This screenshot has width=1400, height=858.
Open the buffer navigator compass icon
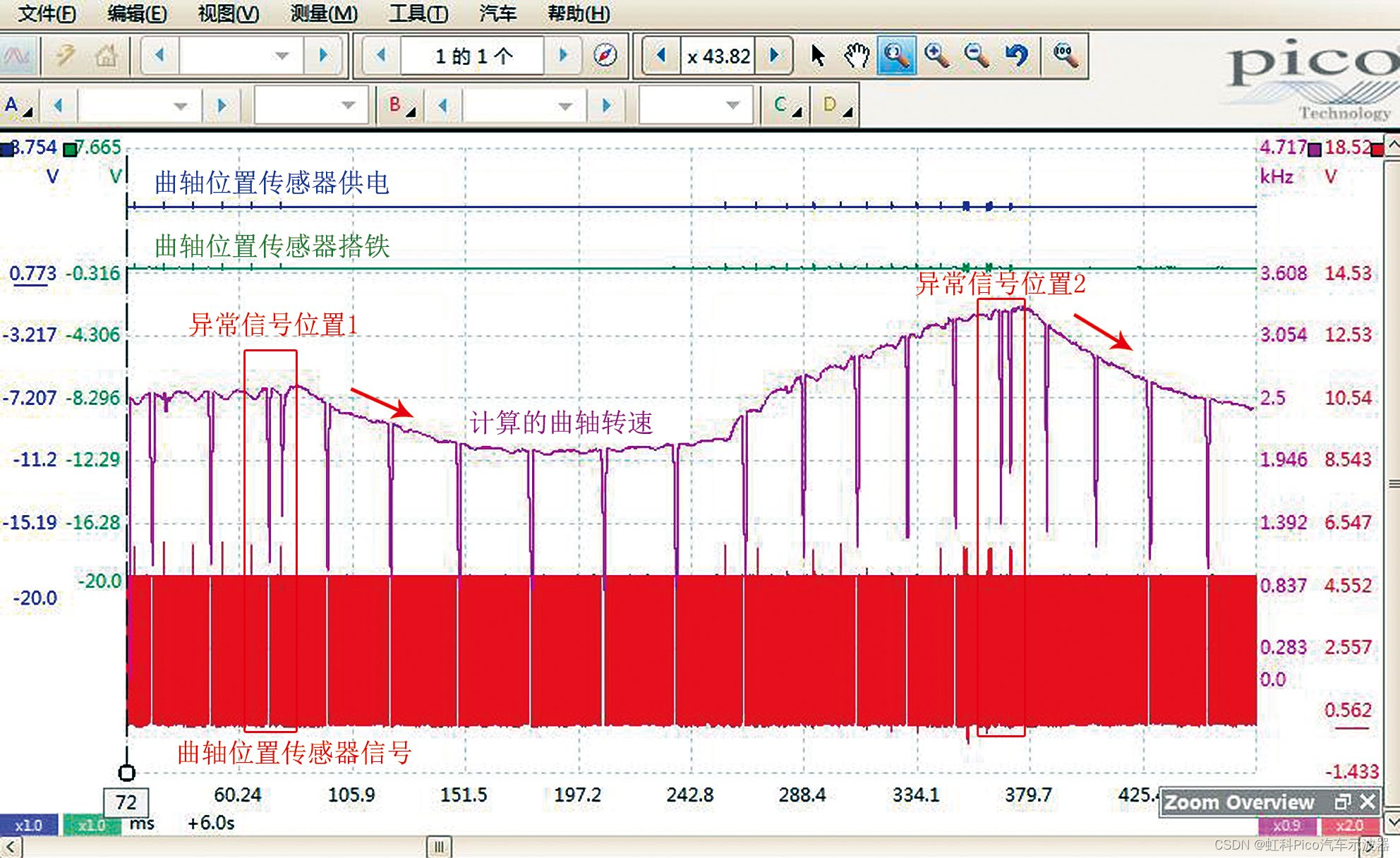(x=605, y=55)
